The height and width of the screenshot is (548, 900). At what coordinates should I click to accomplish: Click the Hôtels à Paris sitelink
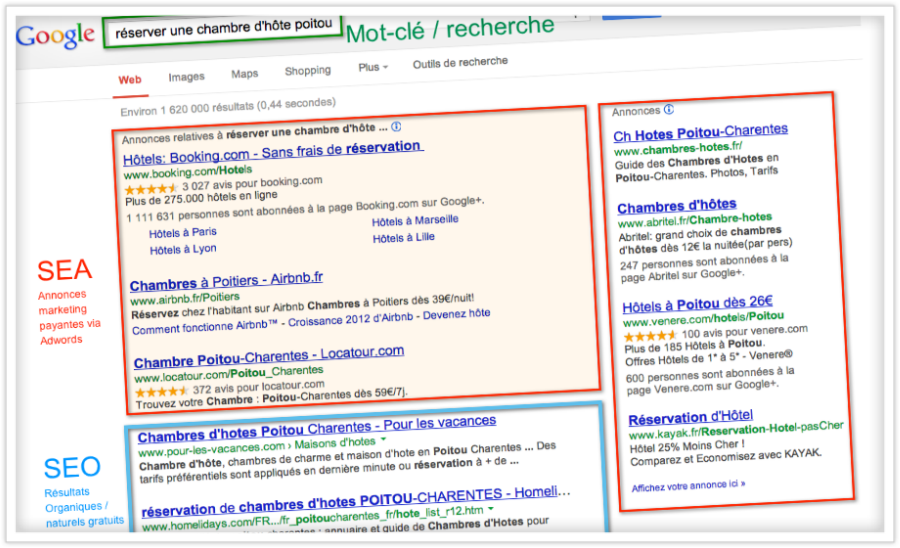(183, 232)
